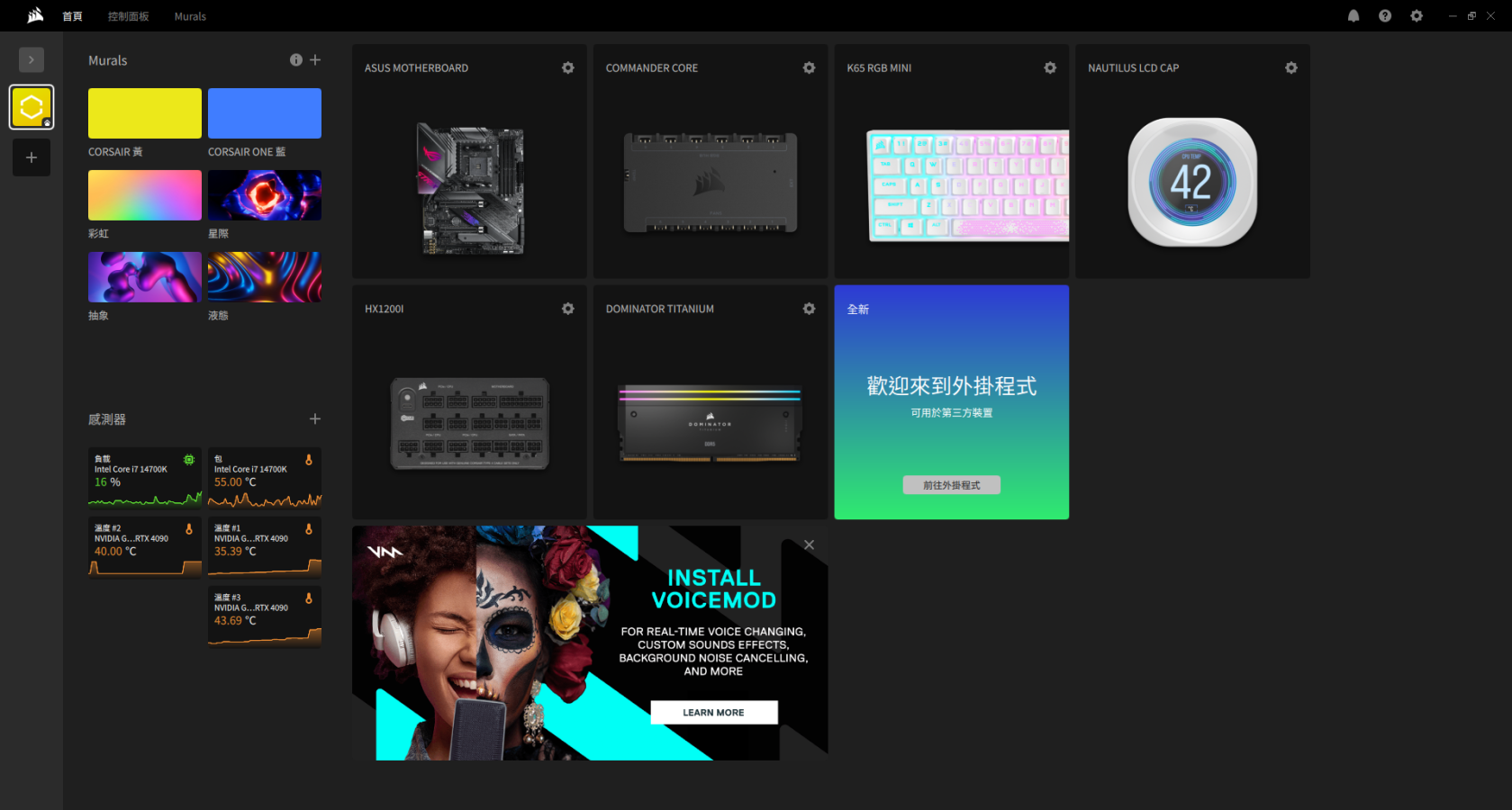Open the Murals tab in top menu

pyautogui.click(x=190, y=16)
